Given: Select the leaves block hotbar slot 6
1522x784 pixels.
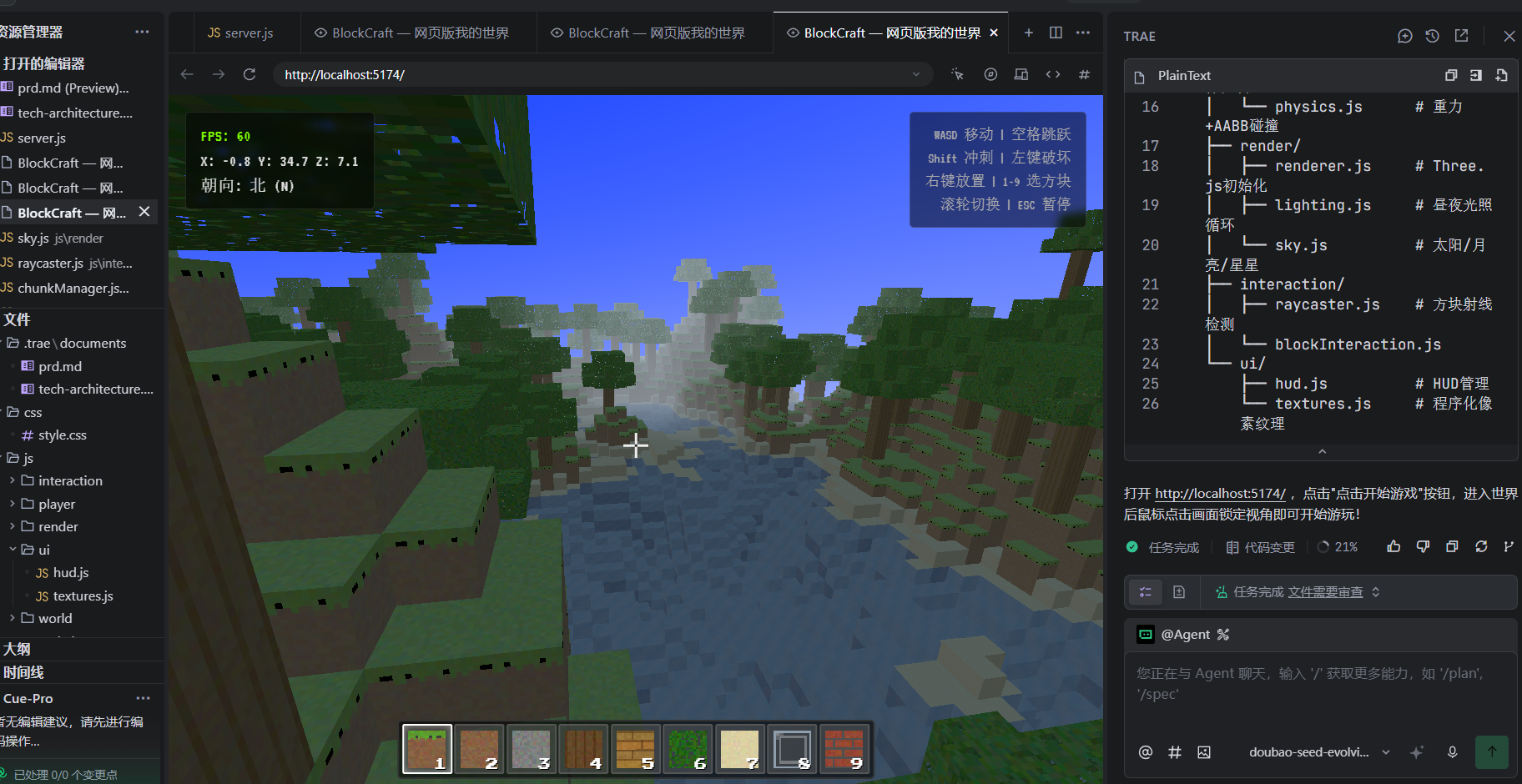Looking at the screenshot, I should pos(688,749).
